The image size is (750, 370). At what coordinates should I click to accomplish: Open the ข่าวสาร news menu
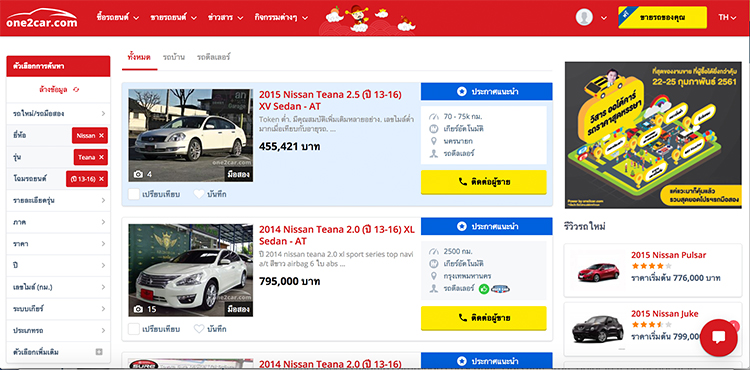pos(225,17)
